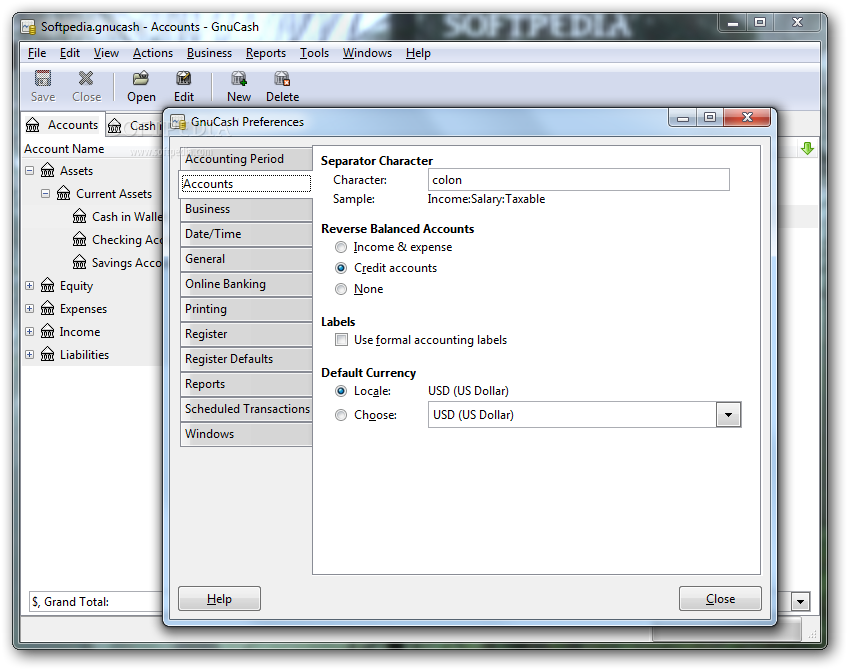Open the Help menu
The image size is (848, 670).
tap(418, 53)
